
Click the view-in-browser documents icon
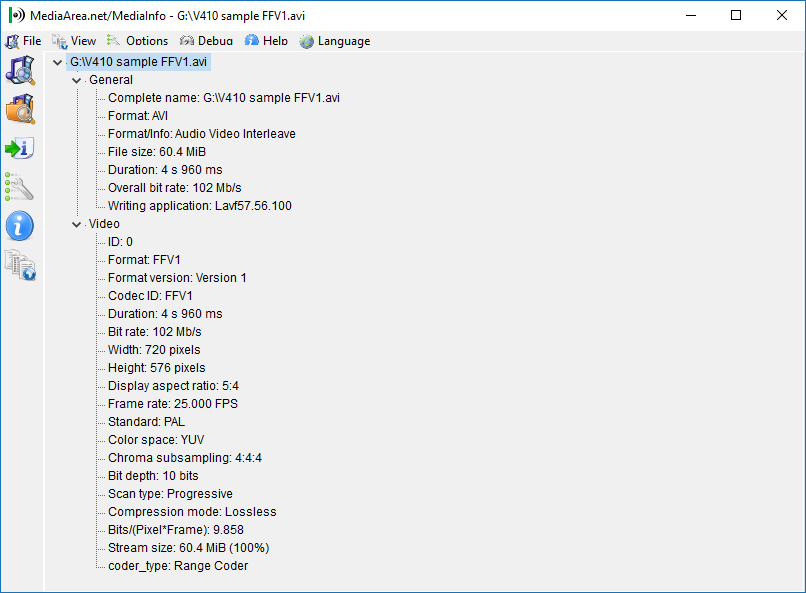(x=20, y=265)
